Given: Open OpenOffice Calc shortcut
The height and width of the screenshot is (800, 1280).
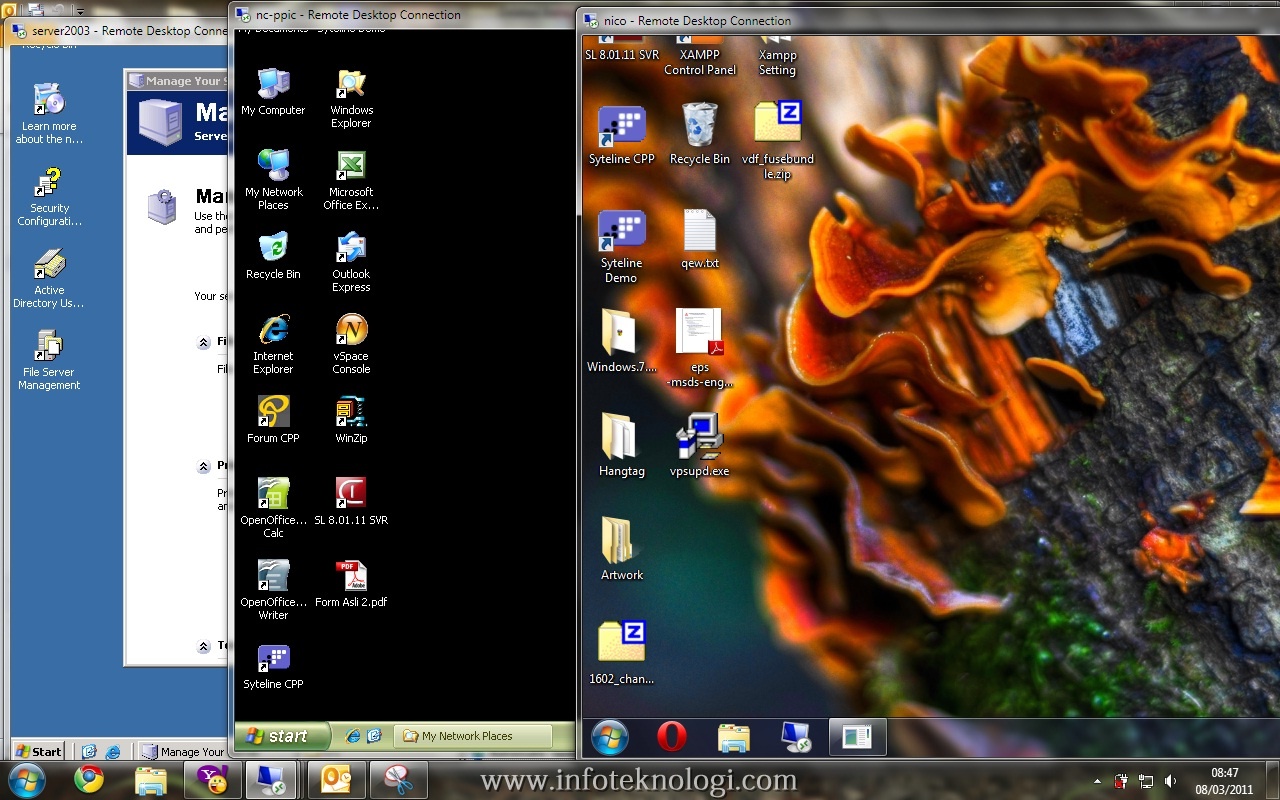Looking at the screenshot, I should pos(273,508).
